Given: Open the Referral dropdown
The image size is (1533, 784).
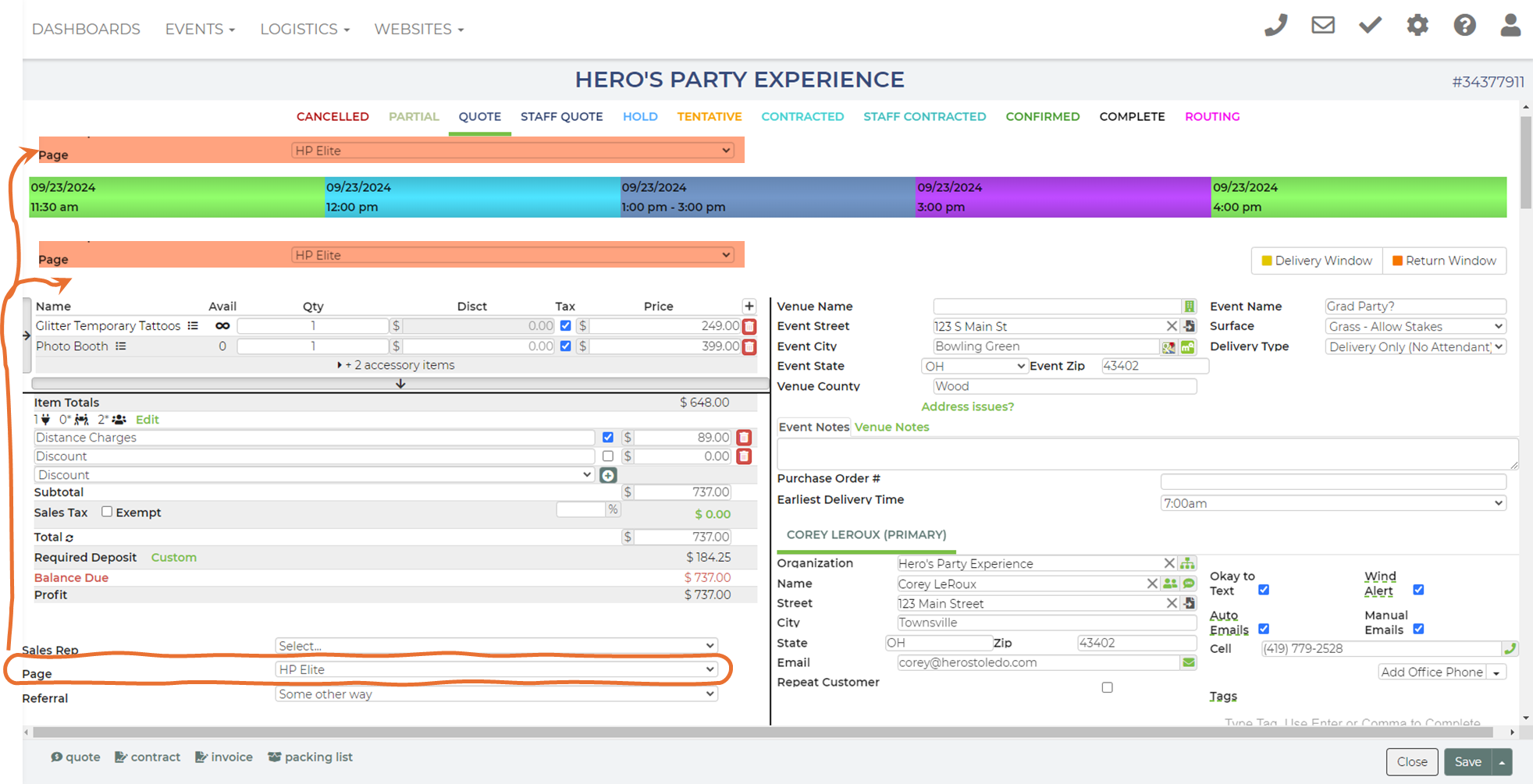Looking at the screenshot, I should click(496, 694).
